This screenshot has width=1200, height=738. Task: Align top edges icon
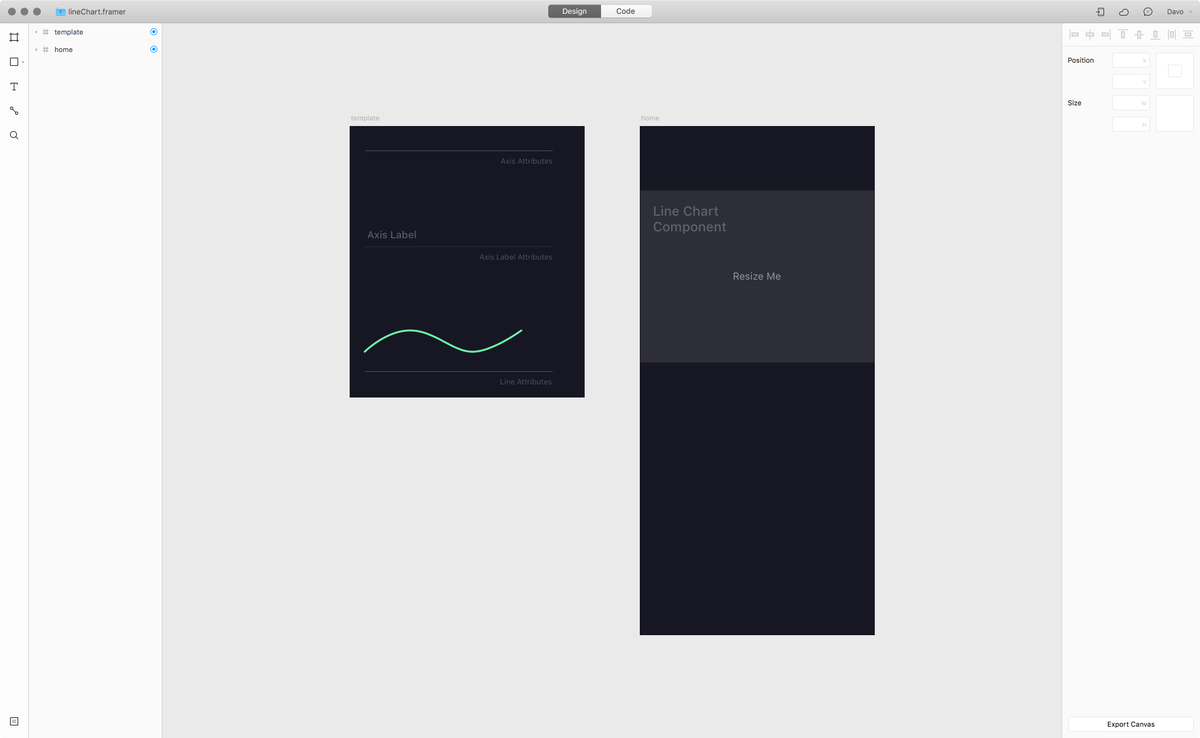point(1123,34)
